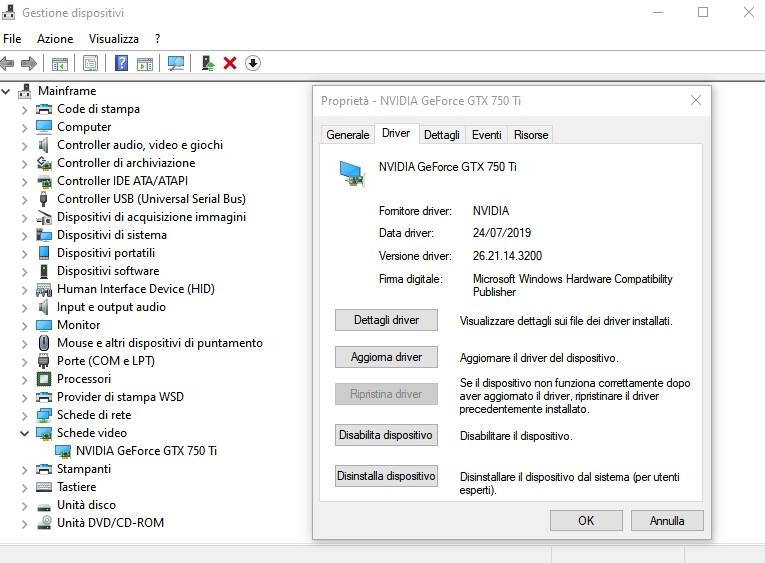The height and width of the screenshot is (563, 765).
Task: Switch to the Generale tab
Action: [347, 135]
